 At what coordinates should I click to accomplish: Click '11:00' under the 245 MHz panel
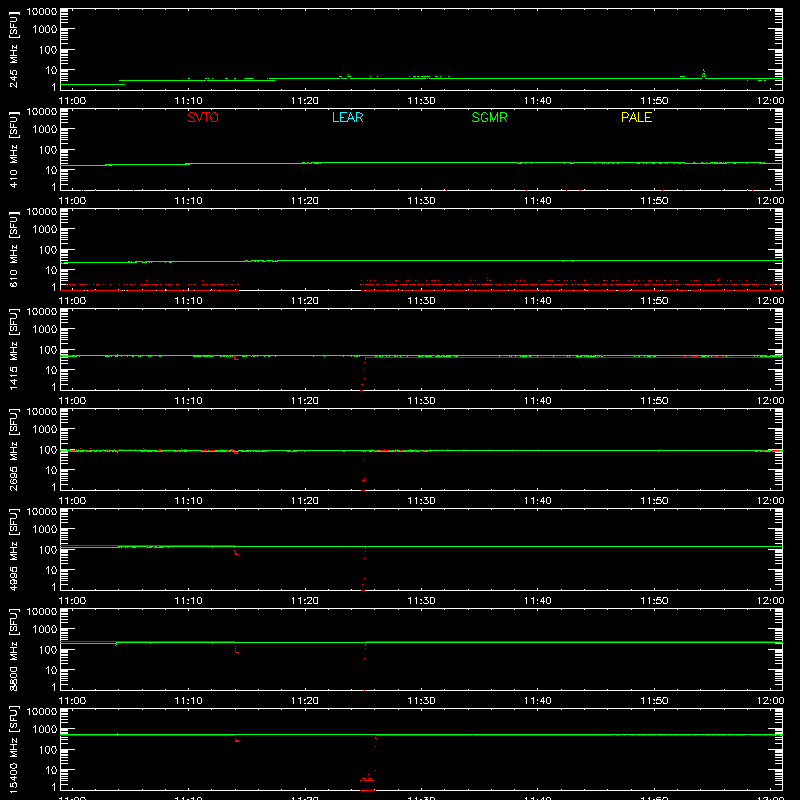pyautogui.click(x=72, y=101)
